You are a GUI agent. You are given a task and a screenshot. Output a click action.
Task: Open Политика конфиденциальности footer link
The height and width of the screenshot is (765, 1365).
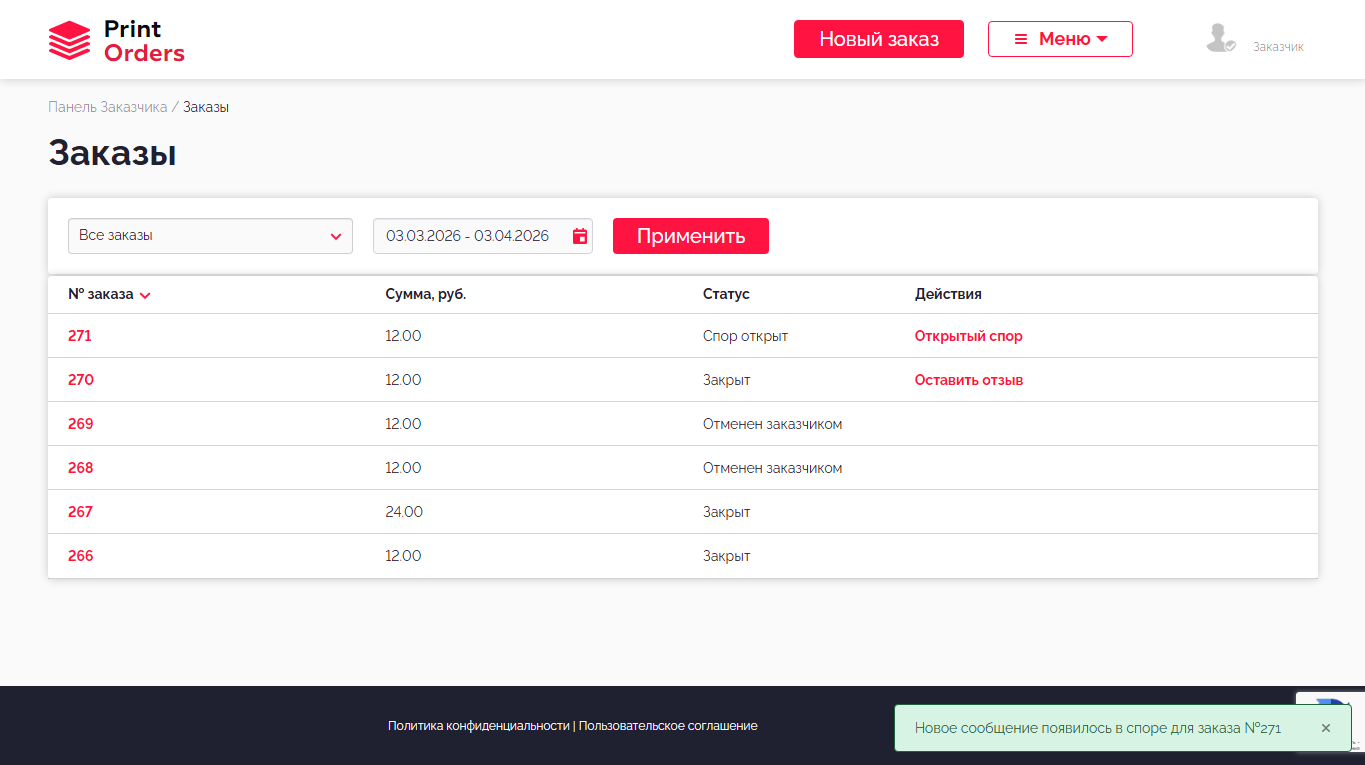pos(478,726)
